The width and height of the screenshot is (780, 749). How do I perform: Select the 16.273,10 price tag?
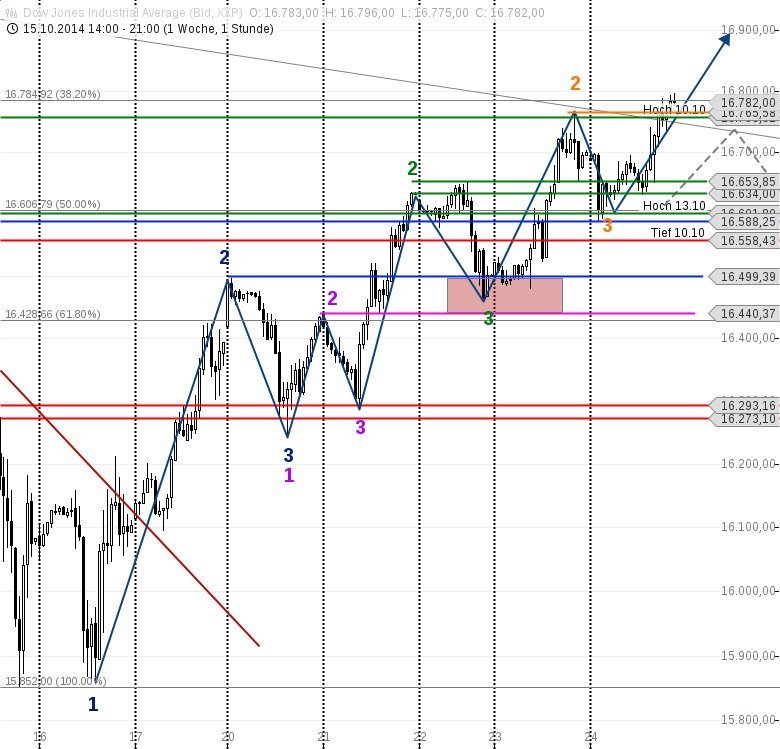(x=746, y=418)
